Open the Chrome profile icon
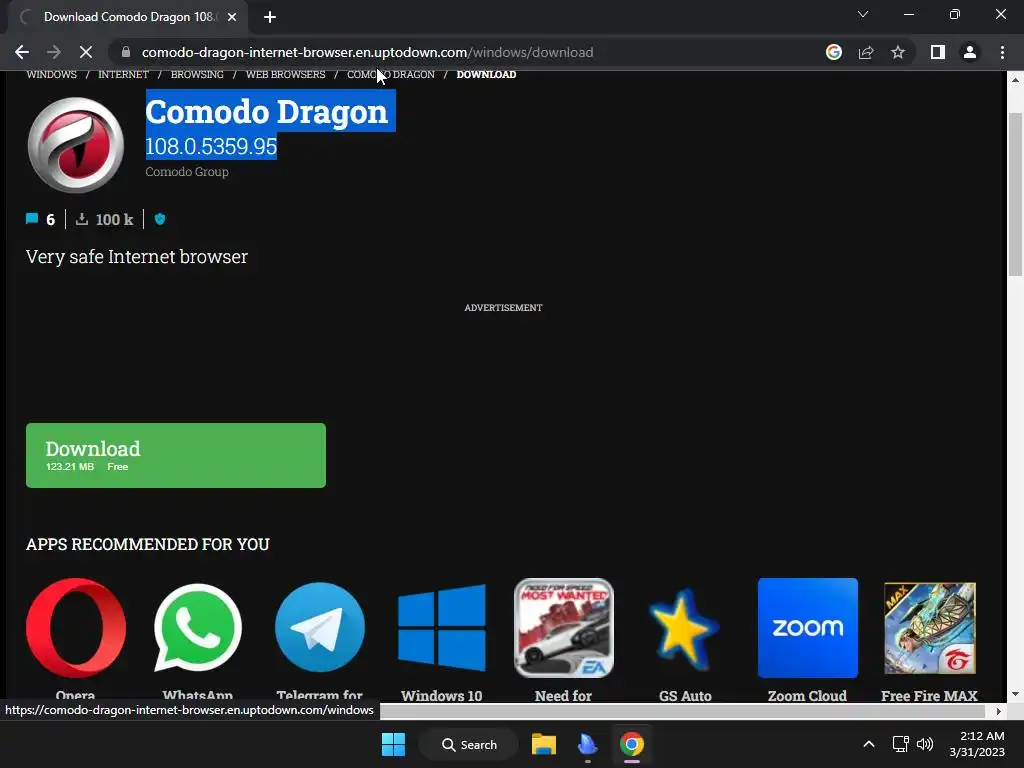This screenshot has height=768, width=1024. [x=970, y=52]
